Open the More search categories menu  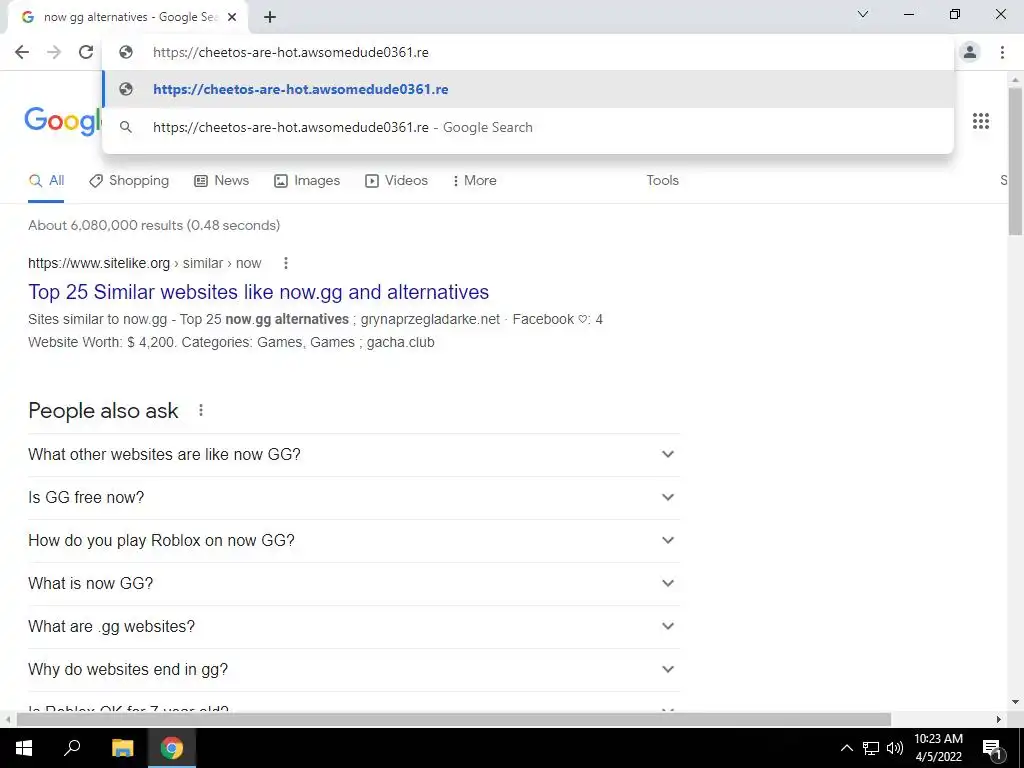point(475,181)
